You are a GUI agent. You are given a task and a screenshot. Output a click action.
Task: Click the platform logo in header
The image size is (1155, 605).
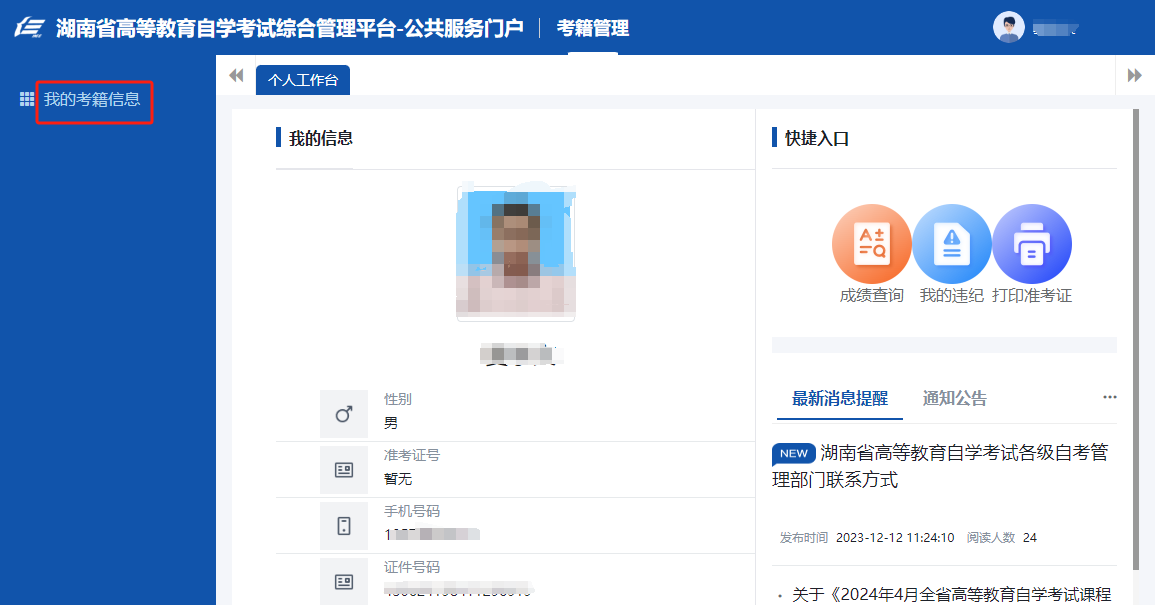29,28
